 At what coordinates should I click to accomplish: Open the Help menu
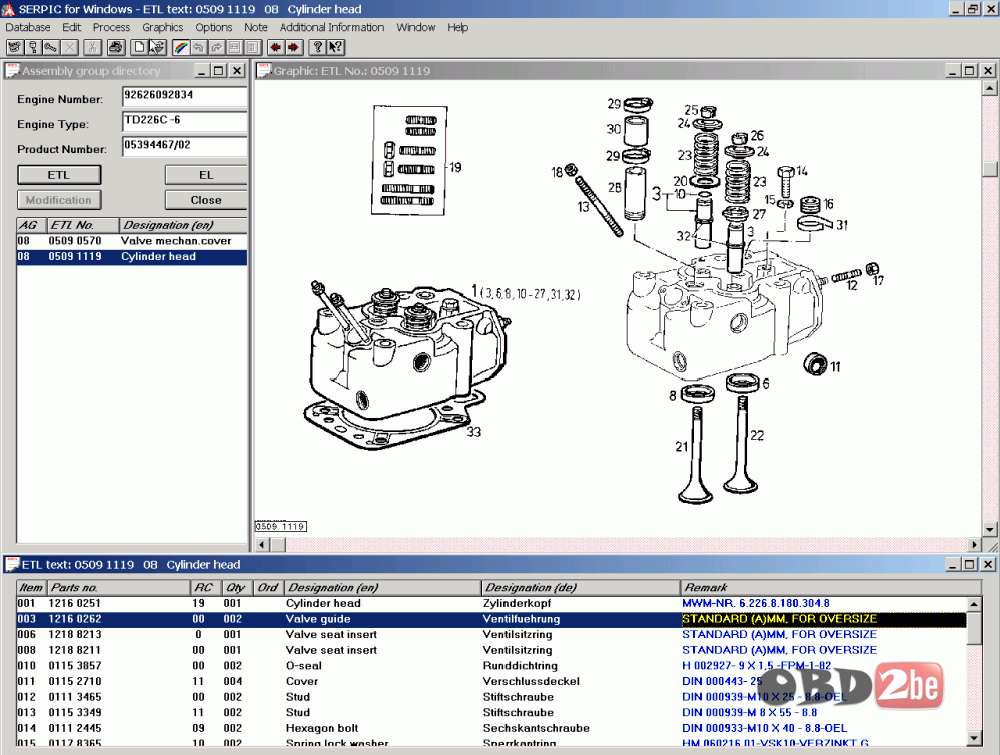[x=457, y=27]
